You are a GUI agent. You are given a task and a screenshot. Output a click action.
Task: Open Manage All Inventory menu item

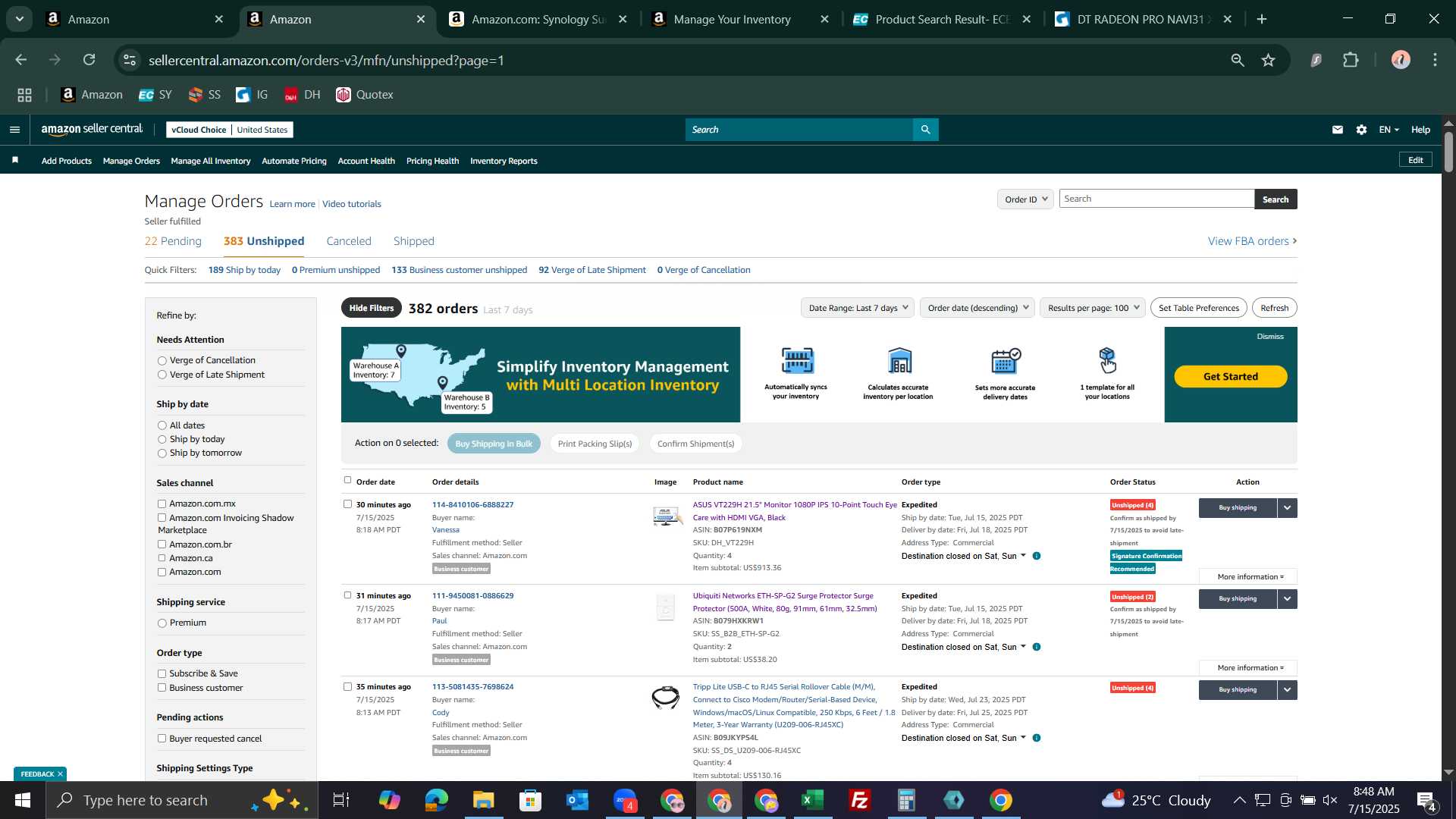pos(211,161)
